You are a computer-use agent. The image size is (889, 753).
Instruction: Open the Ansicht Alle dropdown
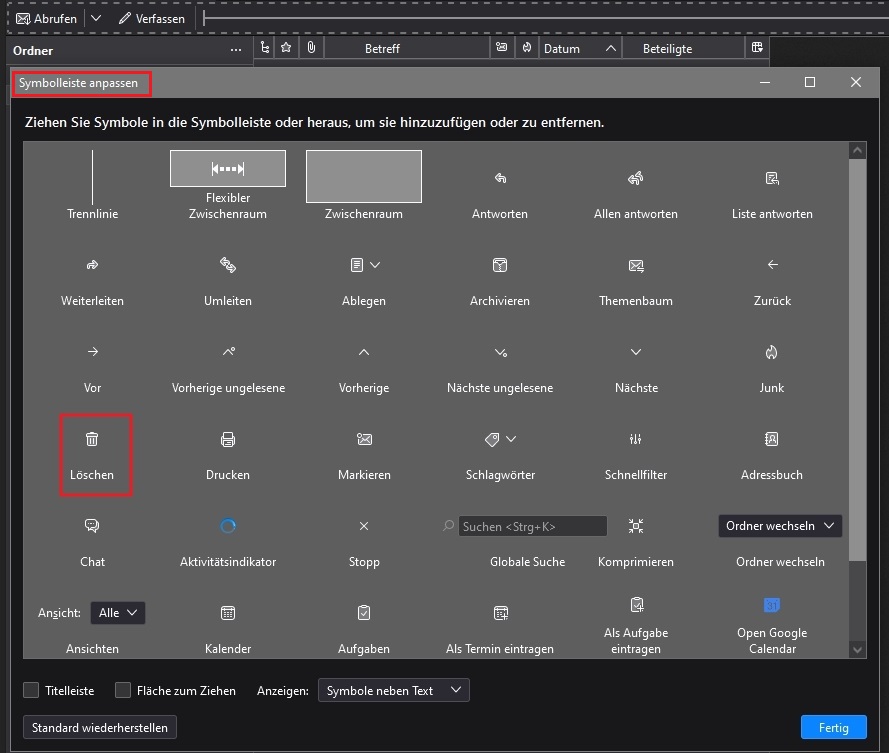coord(118,613)
